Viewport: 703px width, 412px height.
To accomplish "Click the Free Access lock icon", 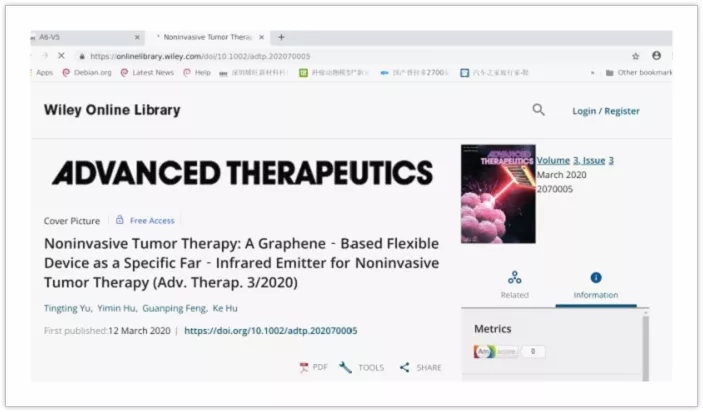I will point(120,220).
